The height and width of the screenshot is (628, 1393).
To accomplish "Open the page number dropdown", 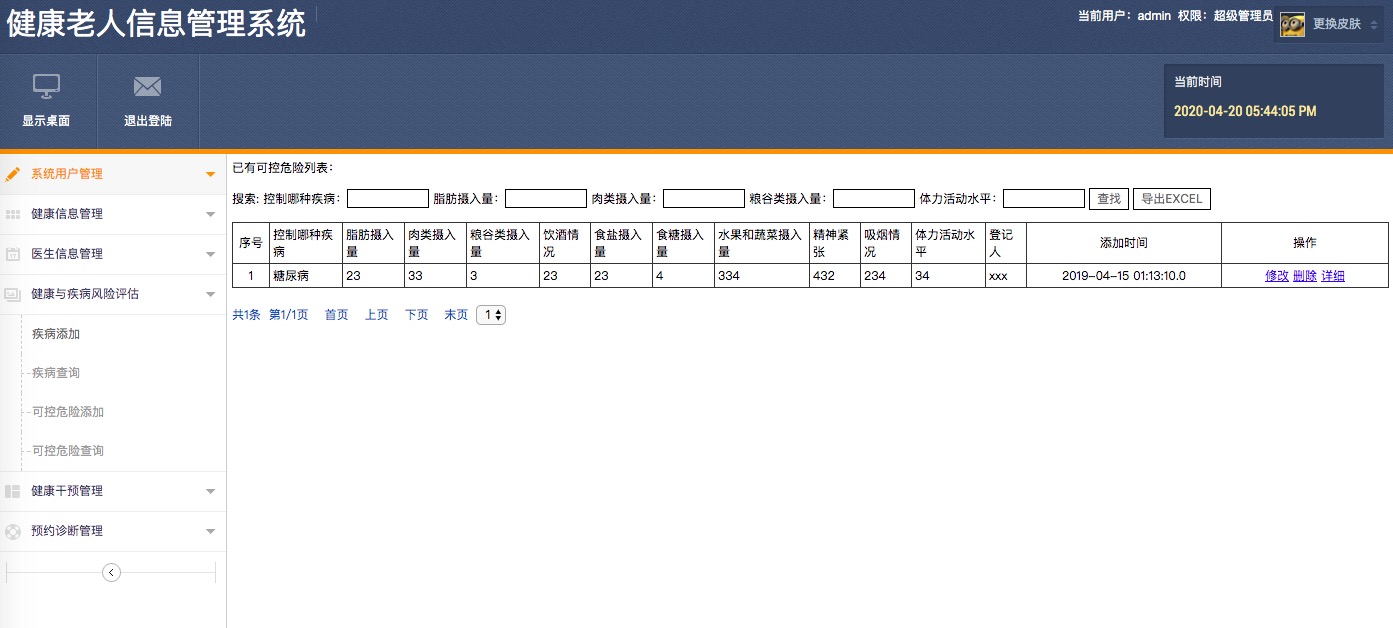I will pos(491,315).
